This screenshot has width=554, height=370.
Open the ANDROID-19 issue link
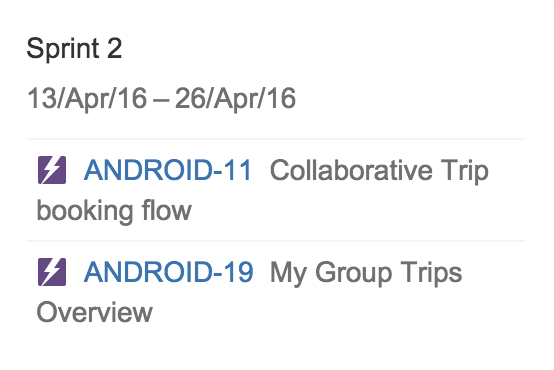tap(169, 272)
